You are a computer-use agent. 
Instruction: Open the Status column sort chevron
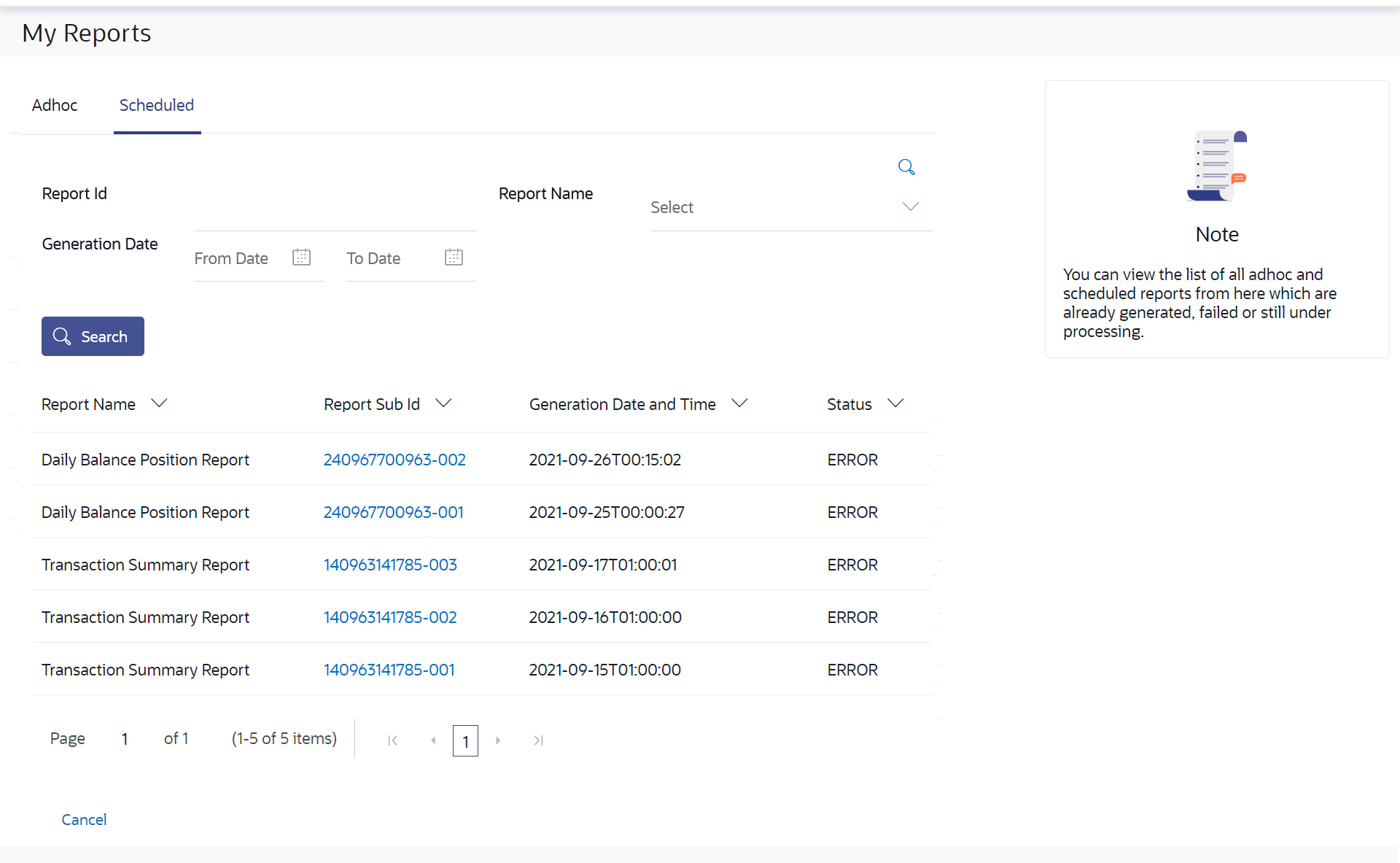(x=895, y=403)
